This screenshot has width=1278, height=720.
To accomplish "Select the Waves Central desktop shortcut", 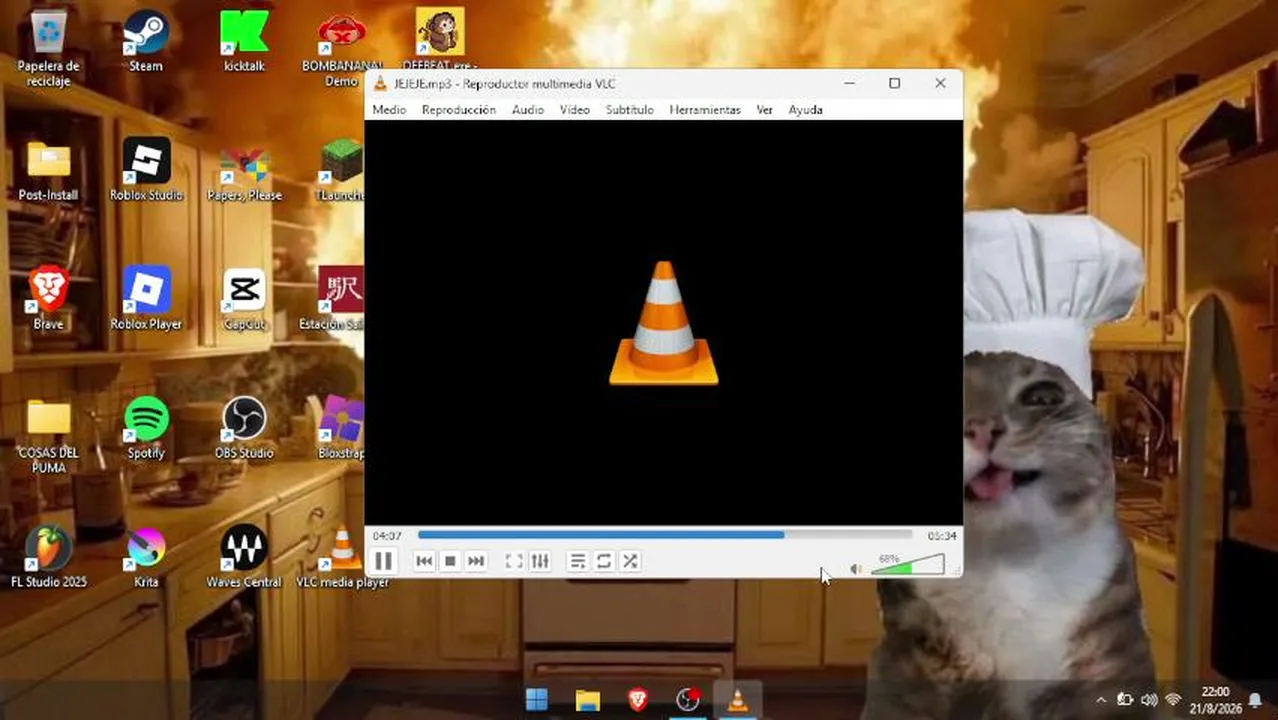I will [x=244, y=558].
